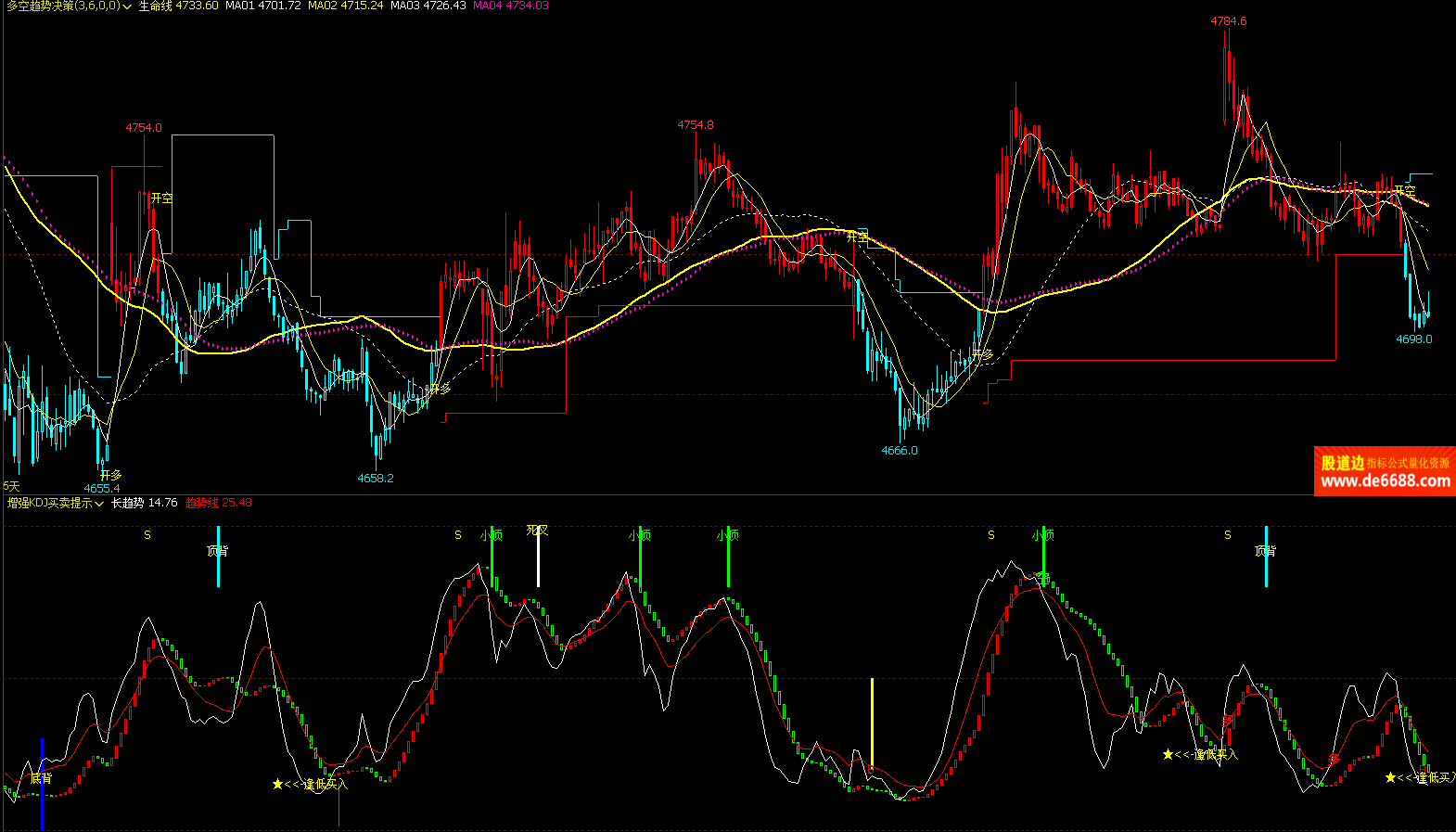Click the 4655.4 low price label
Image resolution: width=1456 pixels, height=832 pixels.
pyautogui.click(x=102, y=489)
